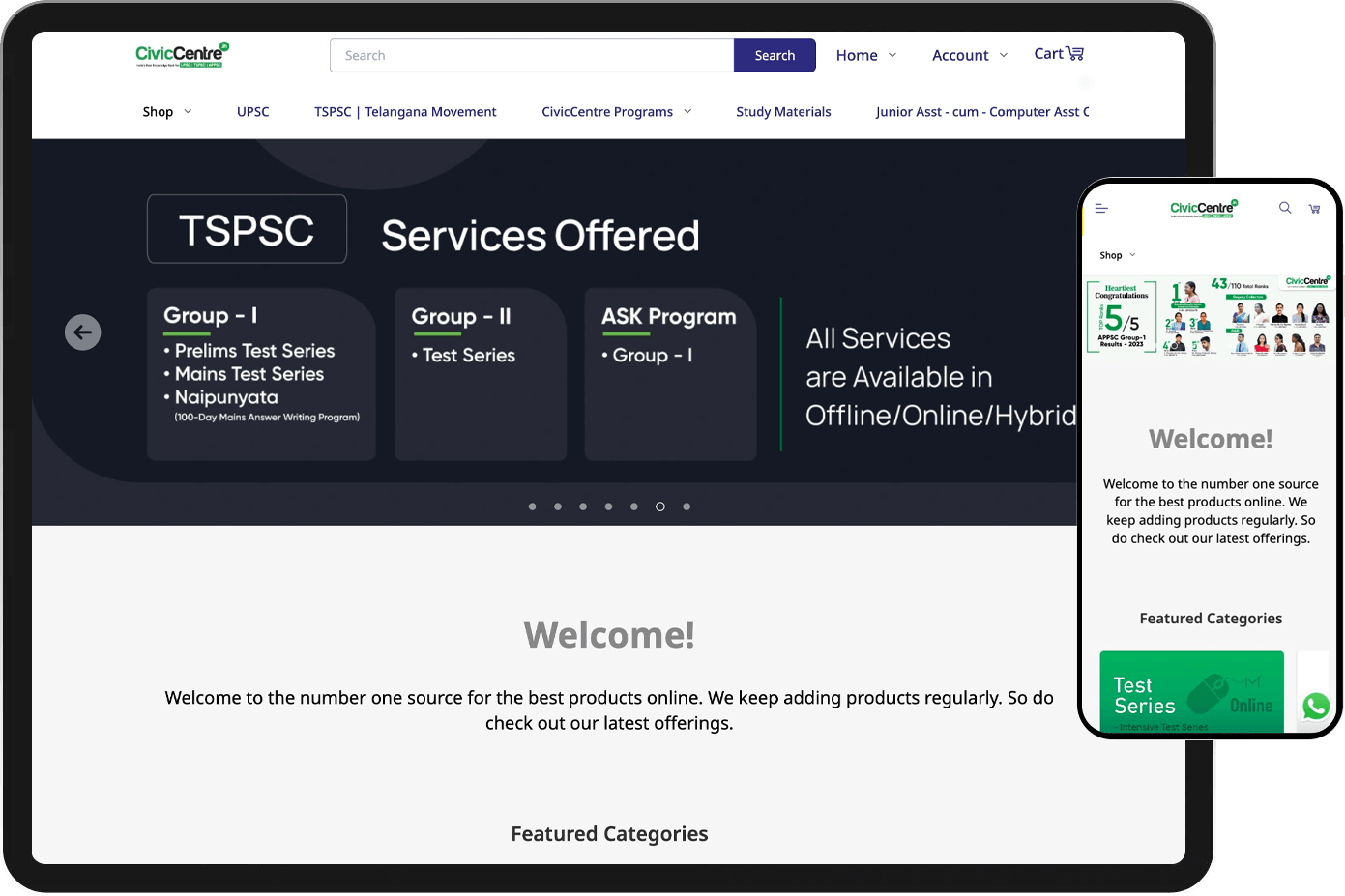Tap the mobile search magnifier icon

[1285, 208]
